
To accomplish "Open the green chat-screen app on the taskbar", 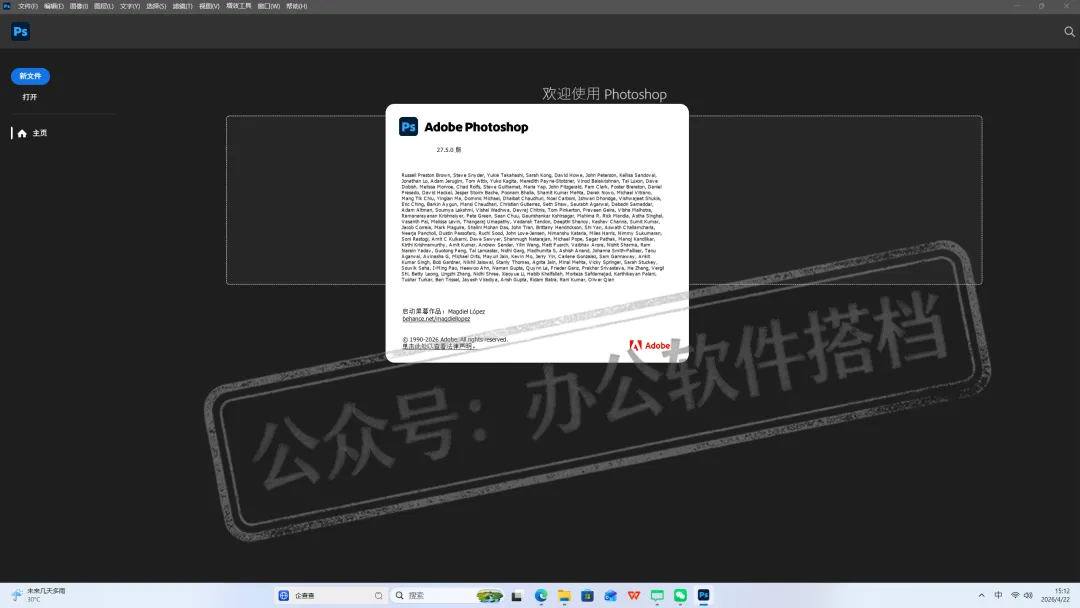I will (657, 596).
